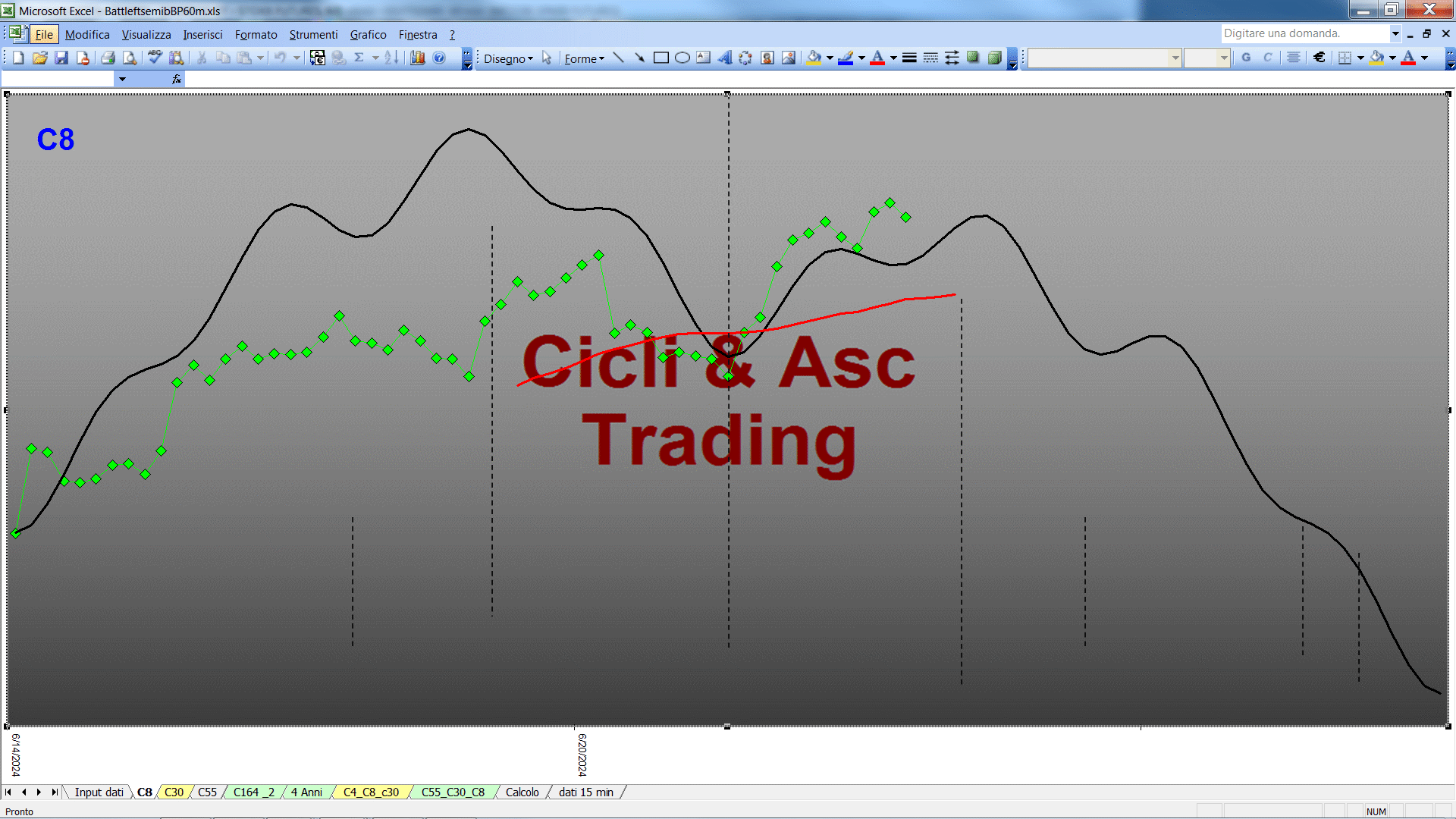Click the Line Style icon
Screen dimensions: 1456x819
[x=909, y=58]
